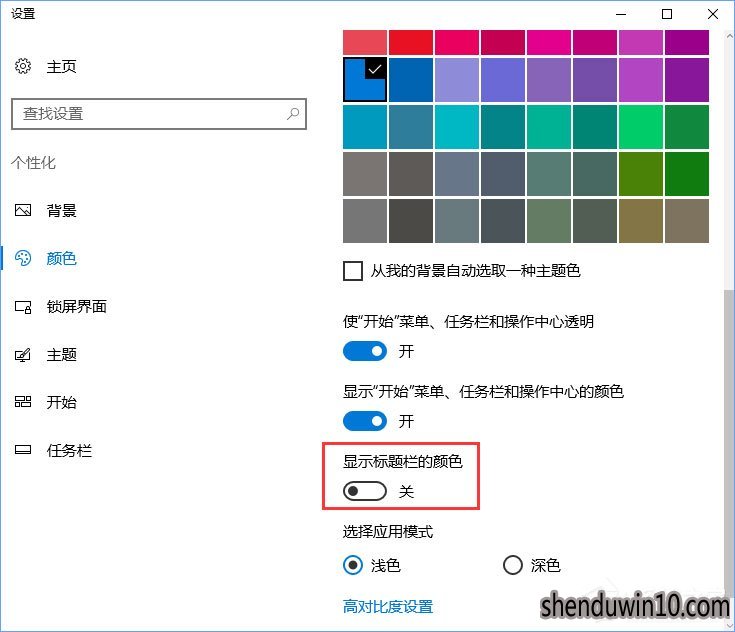
Task: Click the background picture icon
Action: coord(22,210)
